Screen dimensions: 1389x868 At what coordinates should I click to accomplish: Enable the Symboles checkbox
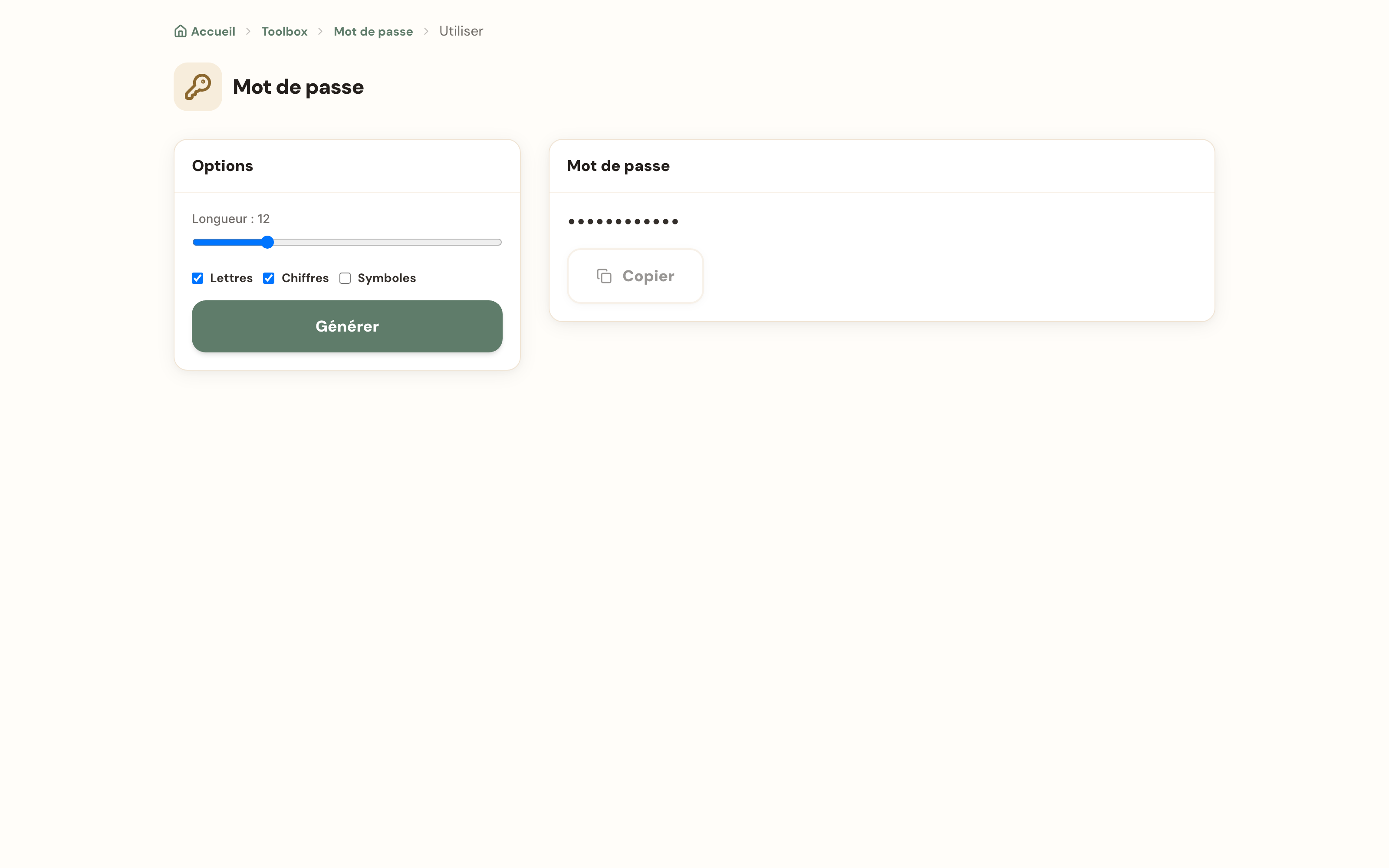(x=345, y=279)
